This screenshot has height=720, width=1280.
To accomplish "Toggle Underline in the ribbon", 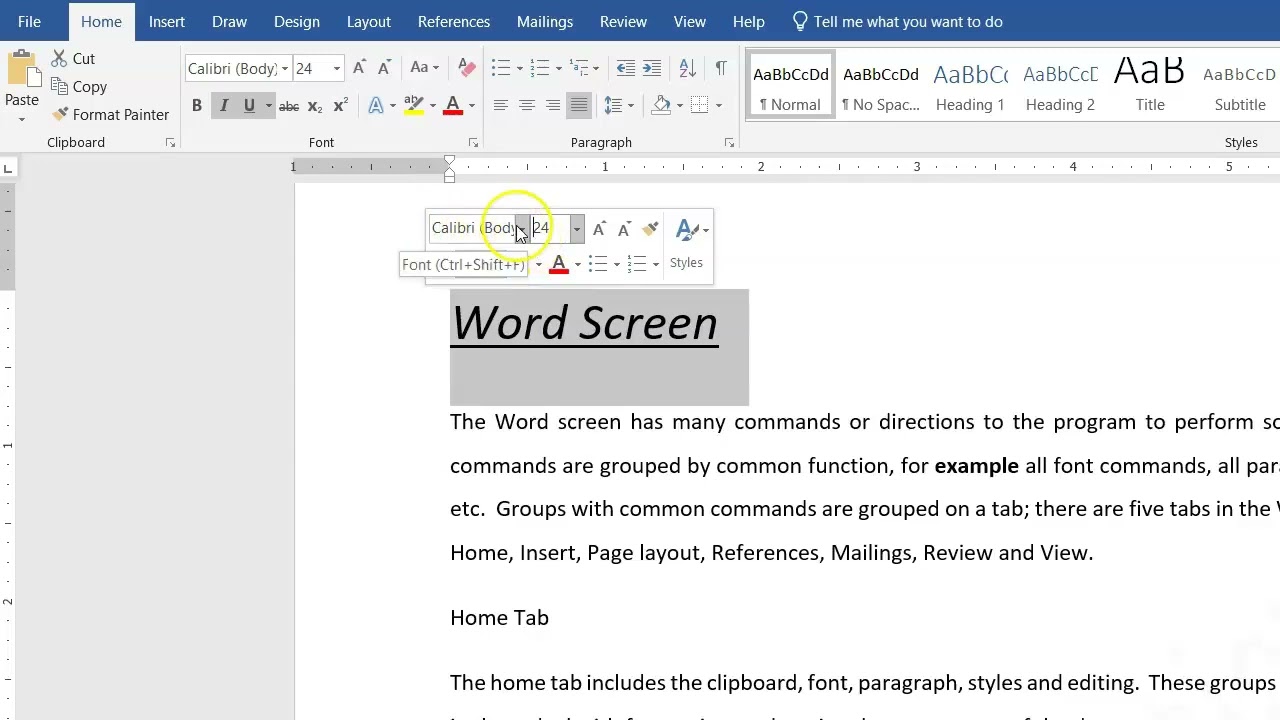I will pos(249,106).
